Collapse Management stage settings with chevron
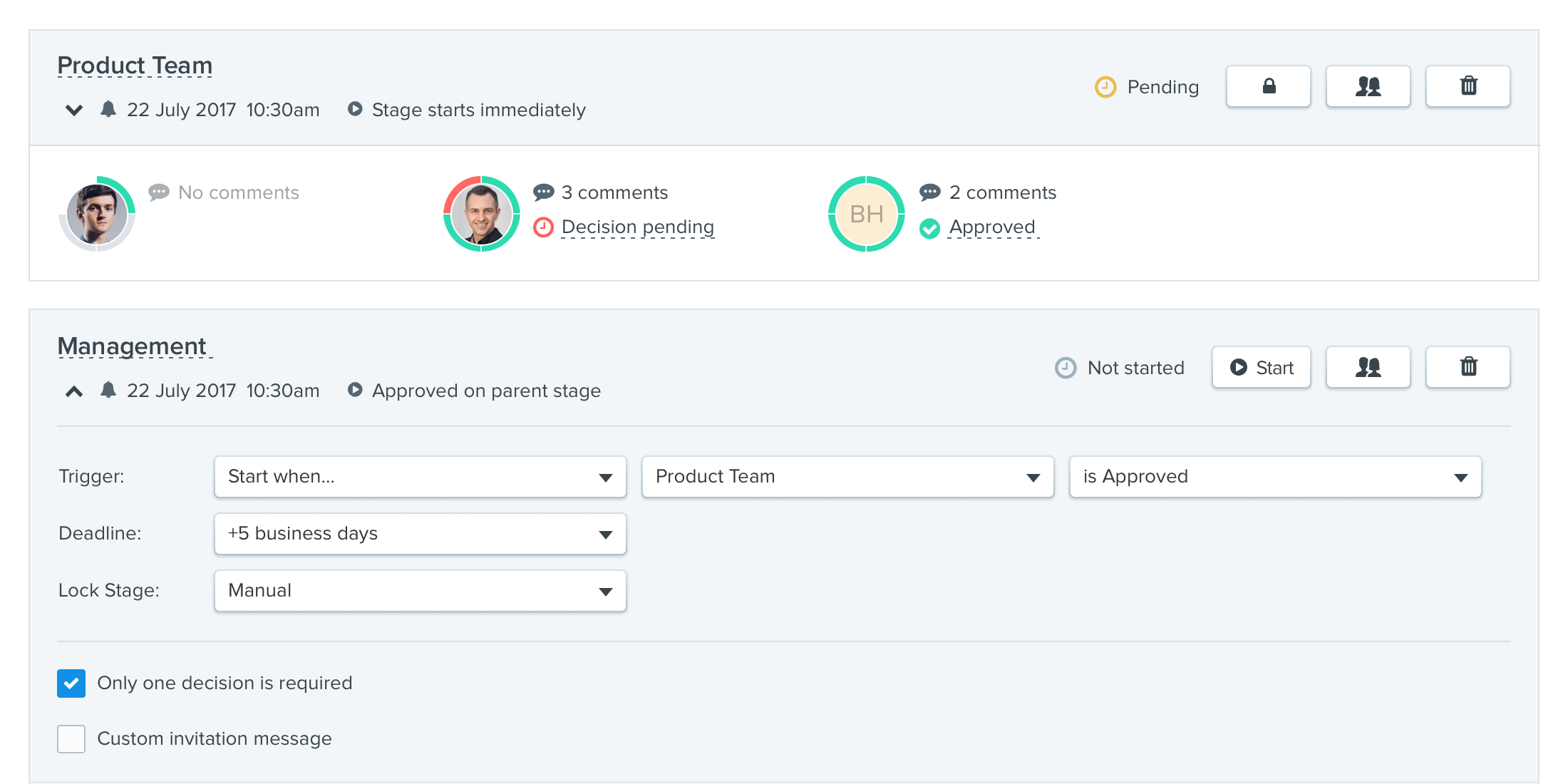The image size is (1568, 784). click(74, 391)
